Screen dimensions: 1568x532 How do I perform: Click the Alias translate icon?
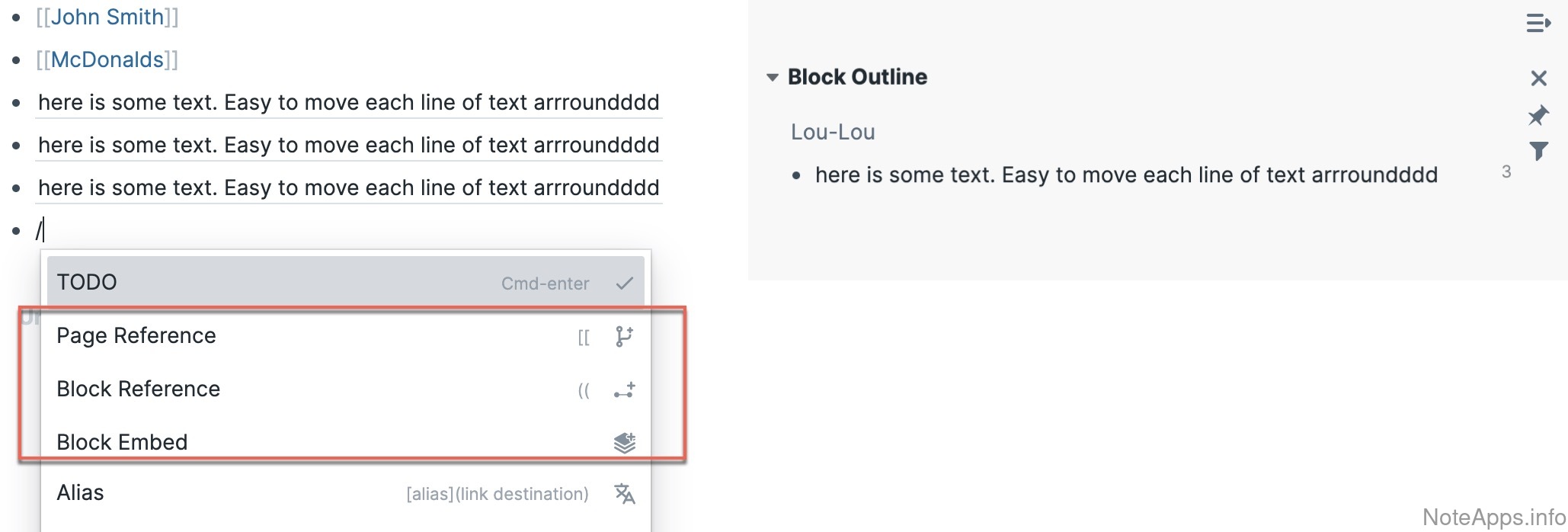[624, 494]
